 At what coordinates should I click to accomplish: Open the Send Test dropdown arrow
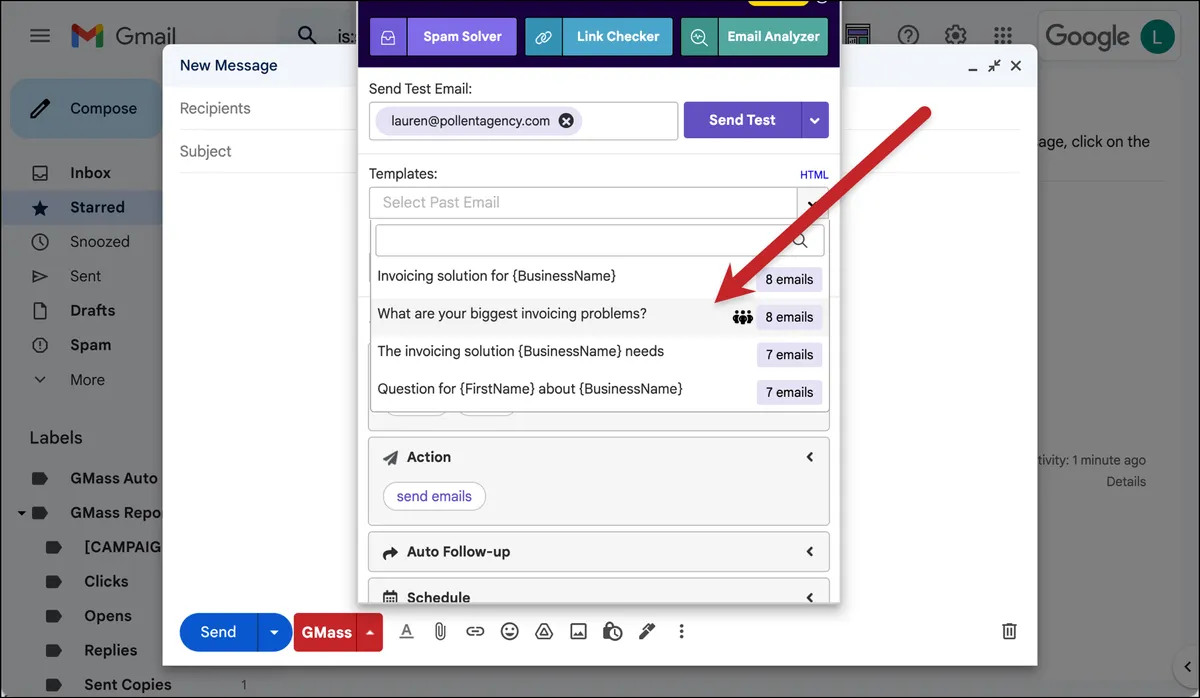click(815, 120)
